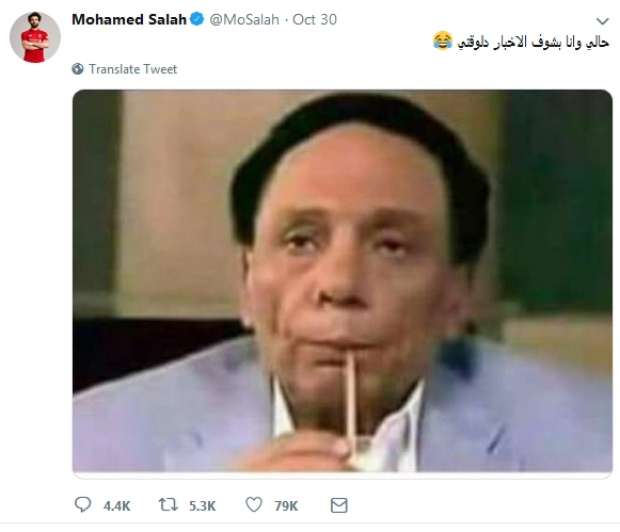Click the laughing emoji in the tweet
Image resolution: width=620 pixels, height=532 pixels.
[x=442, y=41]
